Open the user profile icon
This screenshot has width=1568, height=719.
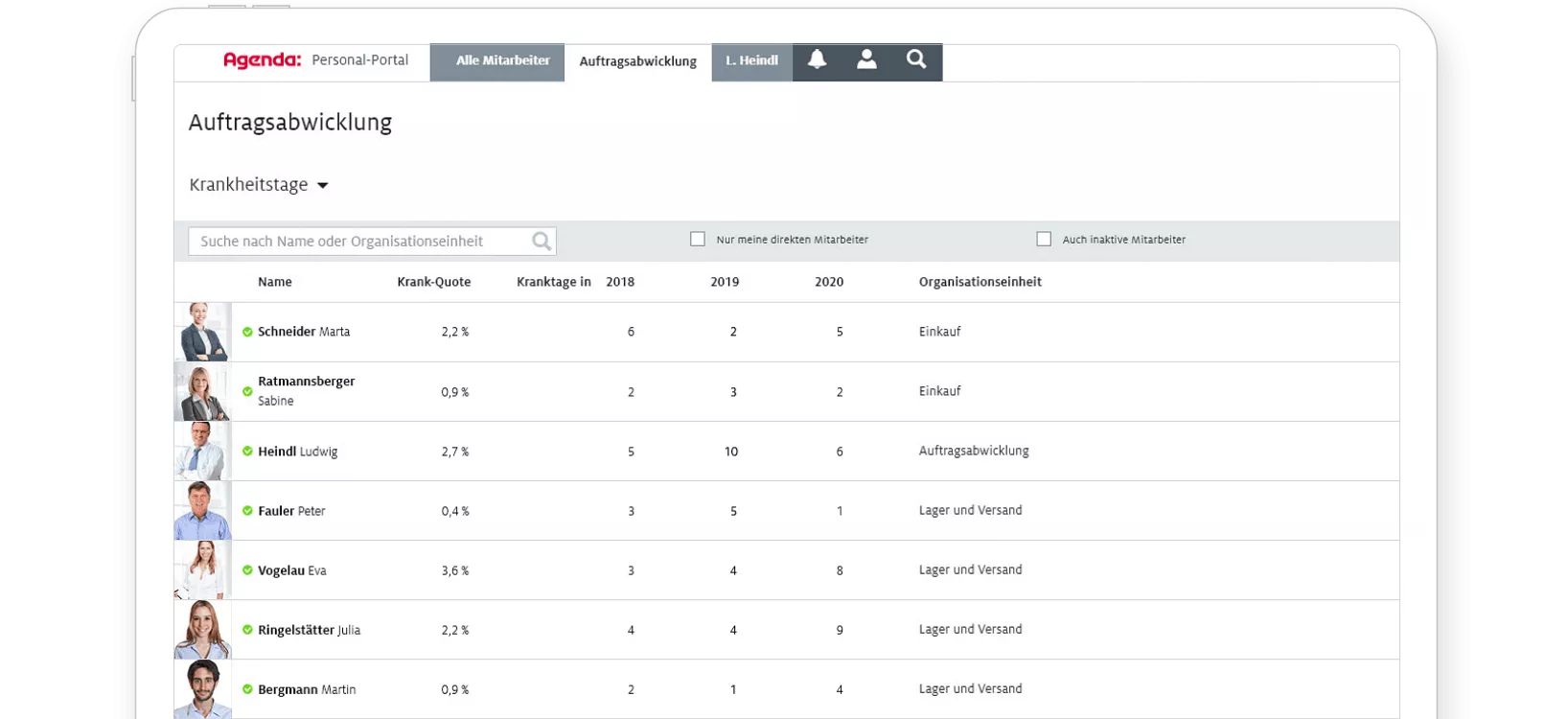[866, 60]
